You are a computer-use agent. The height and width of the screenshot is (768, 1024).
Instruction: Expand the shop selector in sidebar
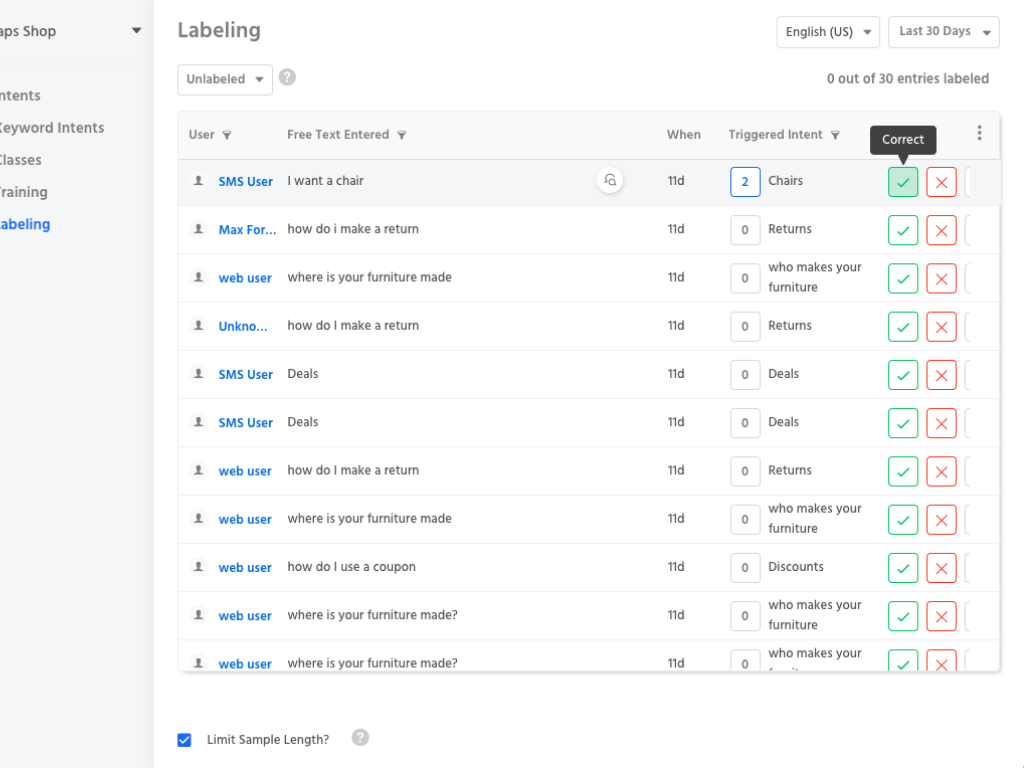pyautogui.click(x=136, y=31)
